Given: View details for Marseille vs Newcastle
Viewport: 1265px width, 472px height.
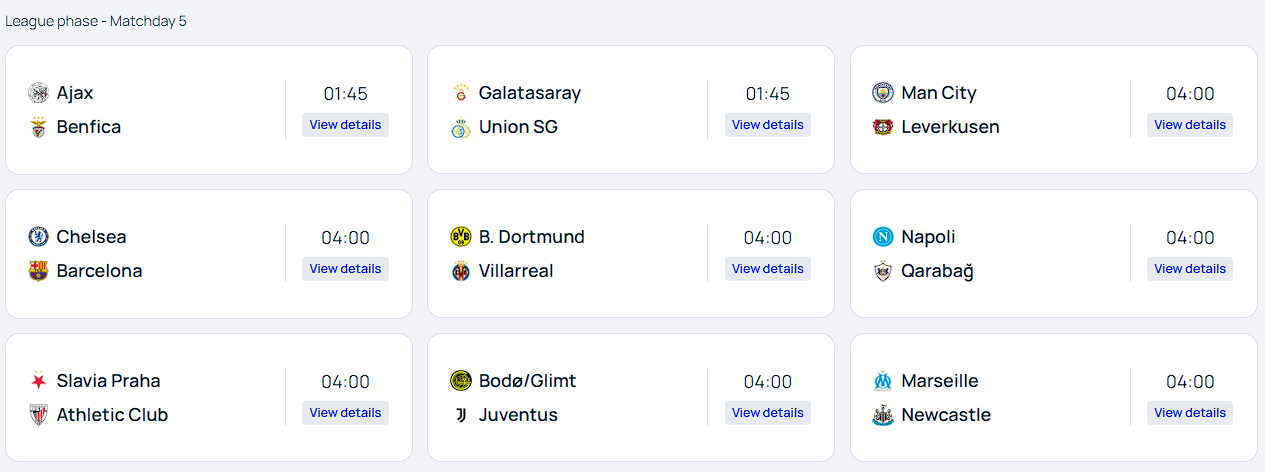Looking at the screenshot, I should pyautogui.click(x=1189, y=413).
